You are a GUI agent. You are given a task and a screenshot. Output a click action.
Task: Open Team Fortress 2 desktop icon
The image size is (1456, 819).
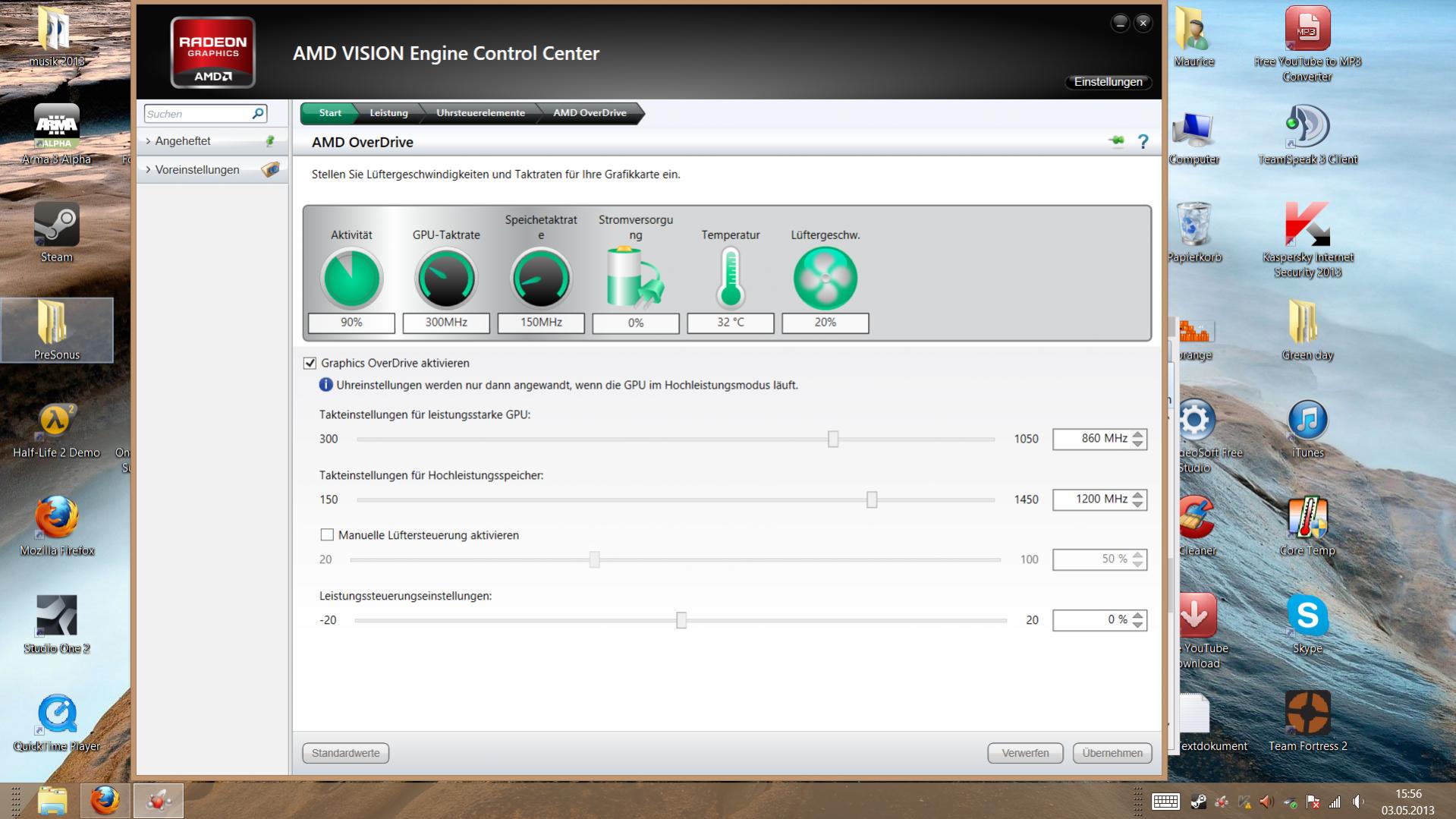(x=1307, y=722)
